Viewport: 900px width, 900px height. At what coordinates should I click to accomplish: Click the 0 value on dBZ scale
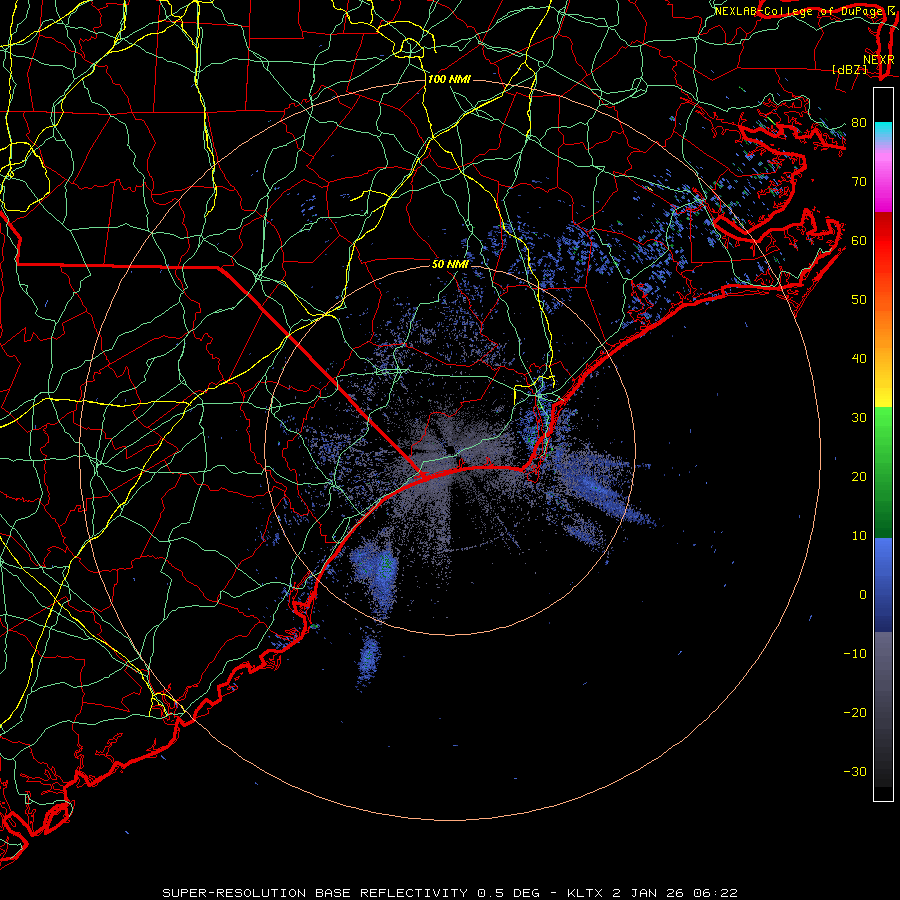point(863,595)
